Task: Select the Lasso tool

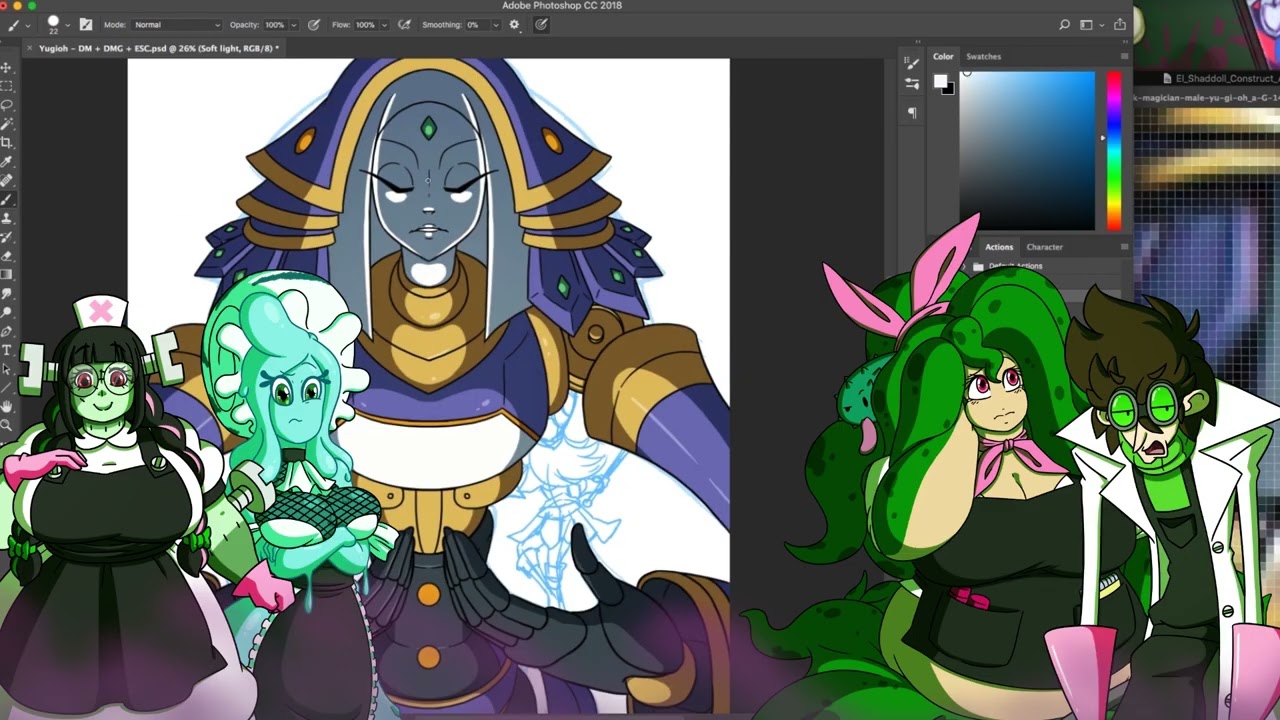Action: click(6, 105)
